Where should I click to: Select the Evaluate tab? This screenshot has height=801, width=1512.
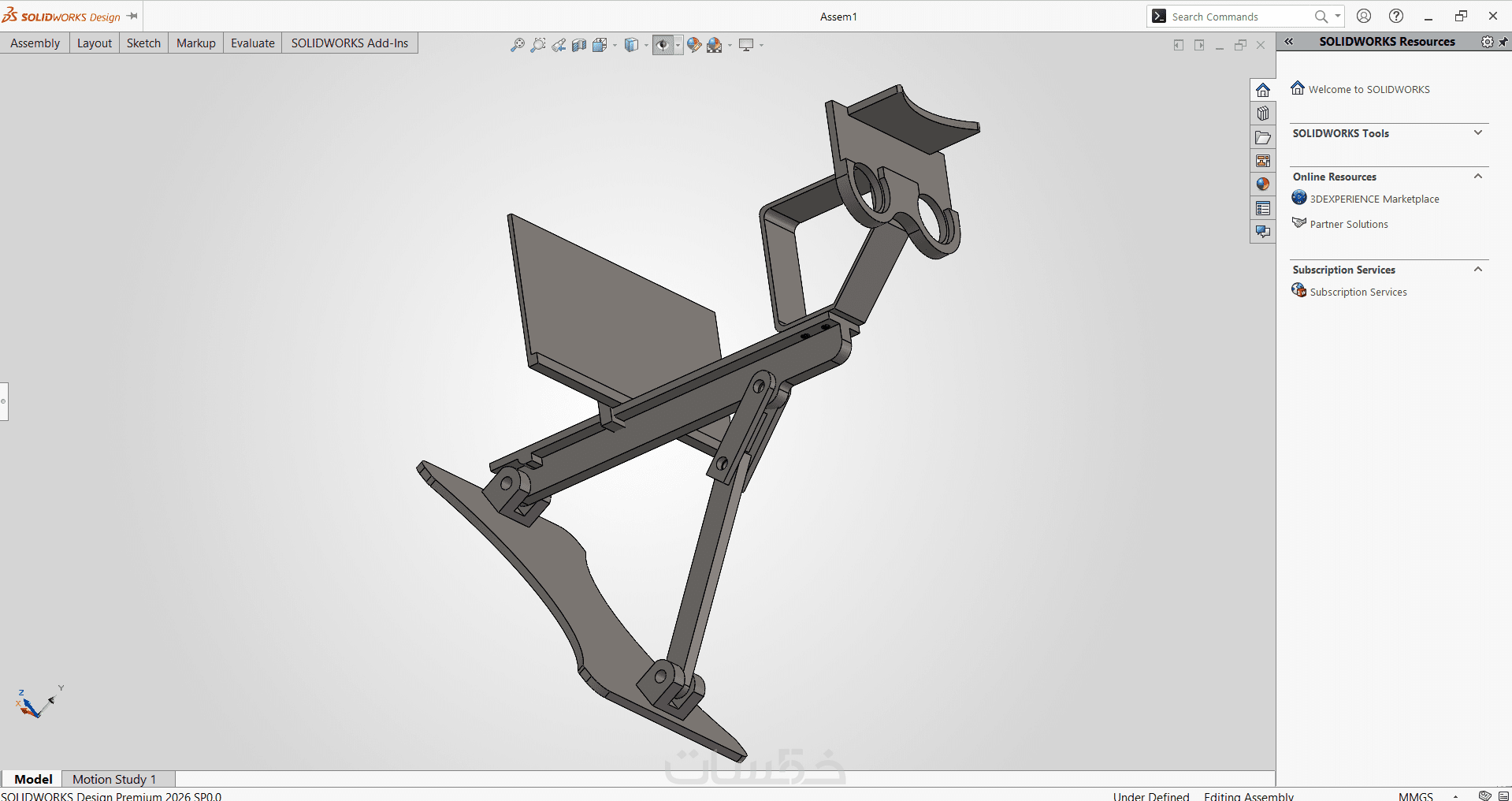[253, 43]
